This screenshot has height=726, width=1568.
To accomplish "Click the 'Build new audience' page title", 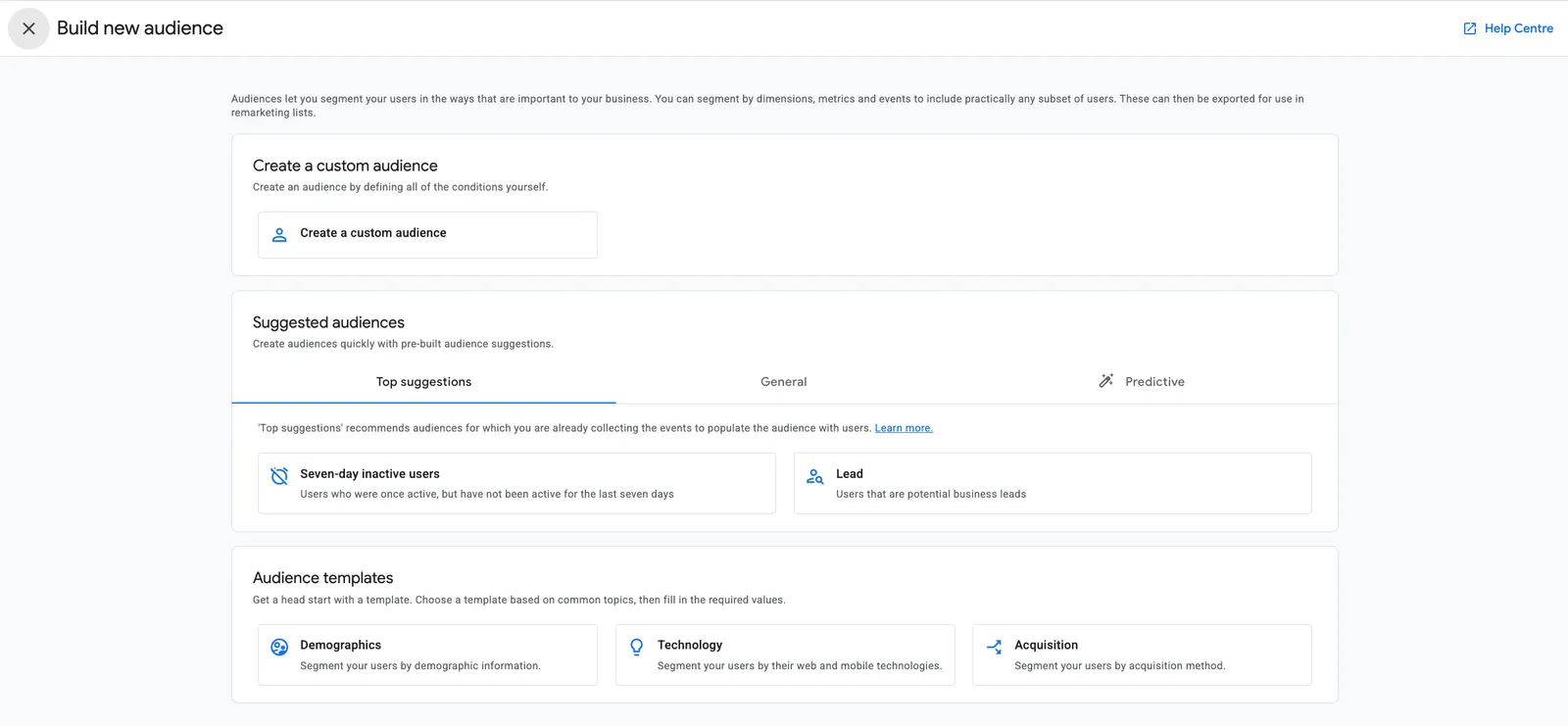I will tap(140, 28).
